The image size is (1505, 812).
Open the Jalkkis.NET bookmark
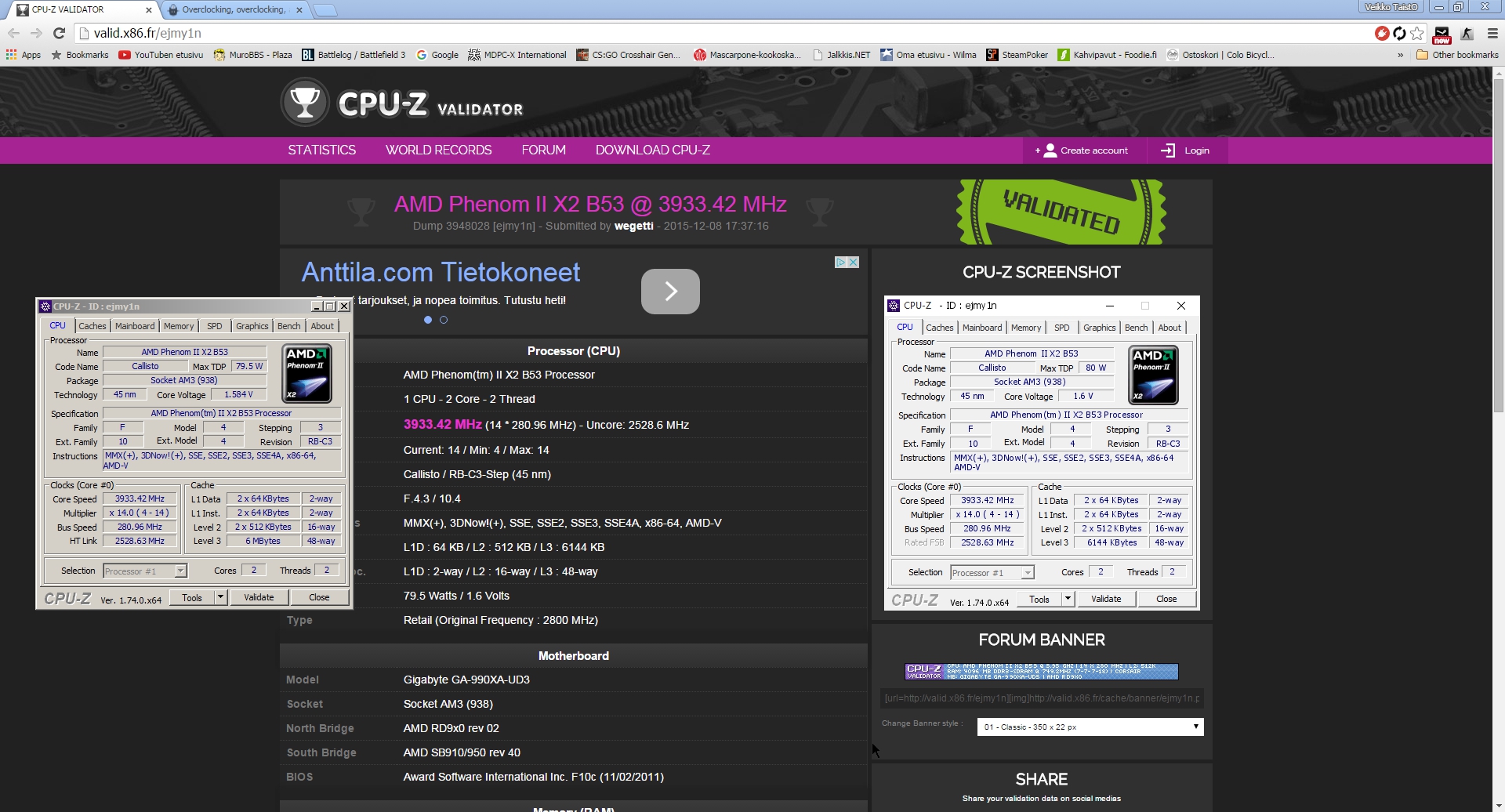(x=842, y=55)
